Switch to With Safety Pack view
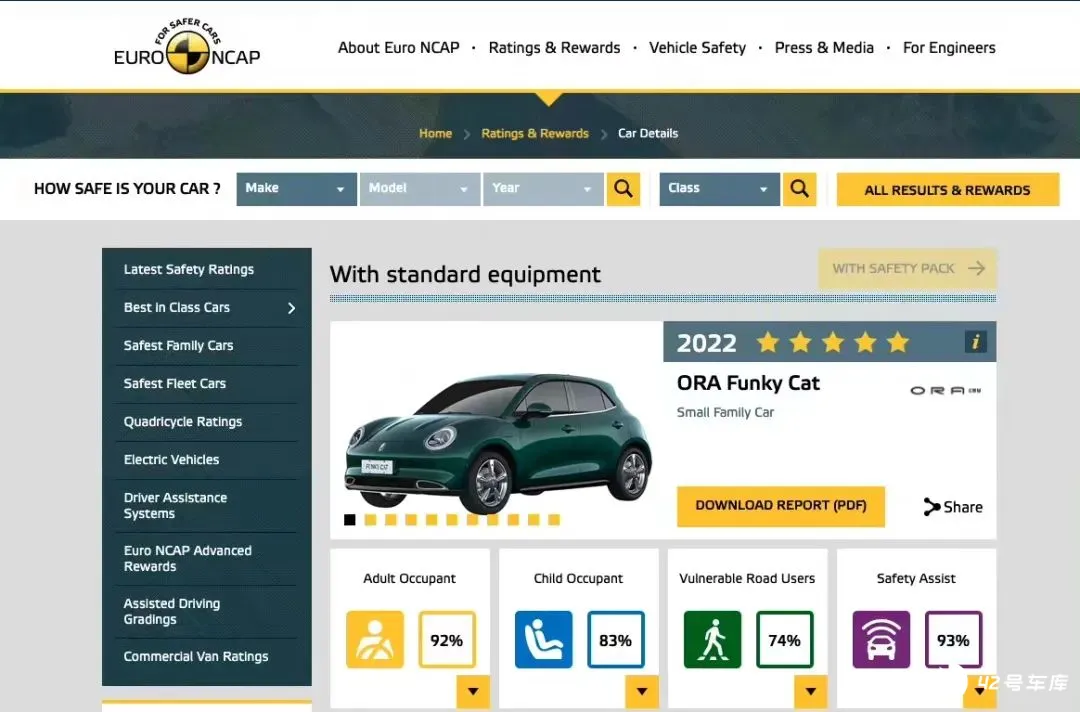This screenshot has width=1080, height=712. tap(907, 268)
